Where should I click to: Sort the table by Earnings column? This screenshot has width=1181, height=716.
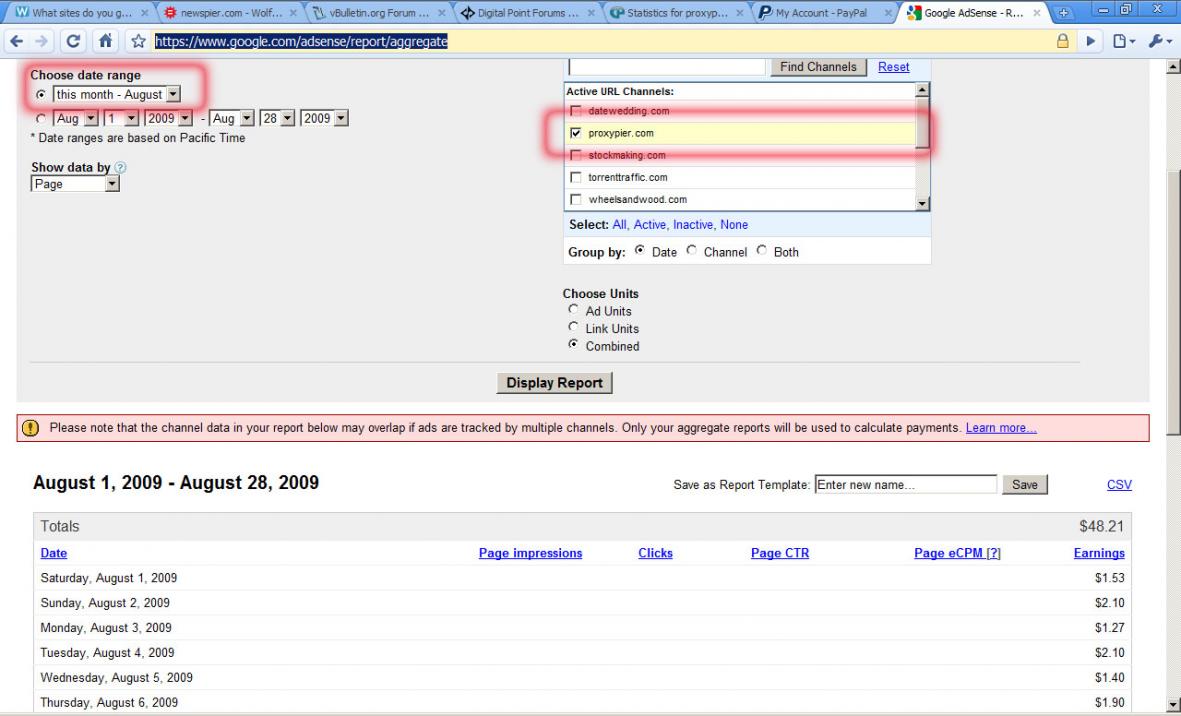pos(1099,553)
